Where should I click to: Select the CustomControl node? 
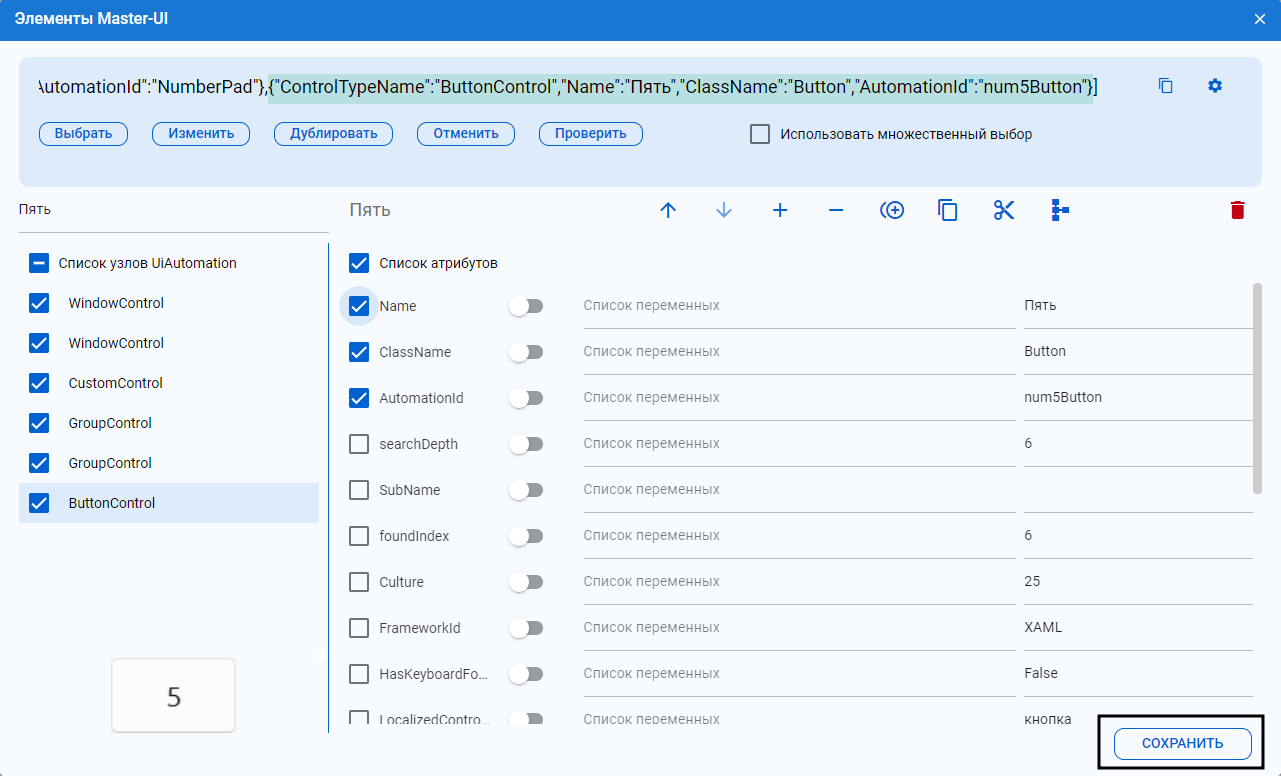pos(115,383)
